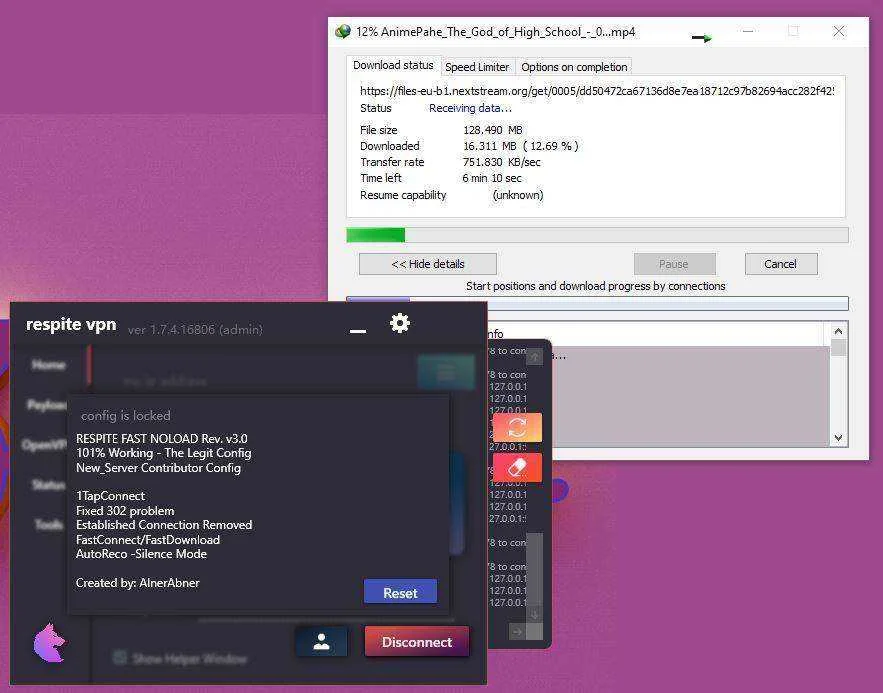Click file size value 128.490 MB
This screenshot has height=693, width=883.
[493, 130]
